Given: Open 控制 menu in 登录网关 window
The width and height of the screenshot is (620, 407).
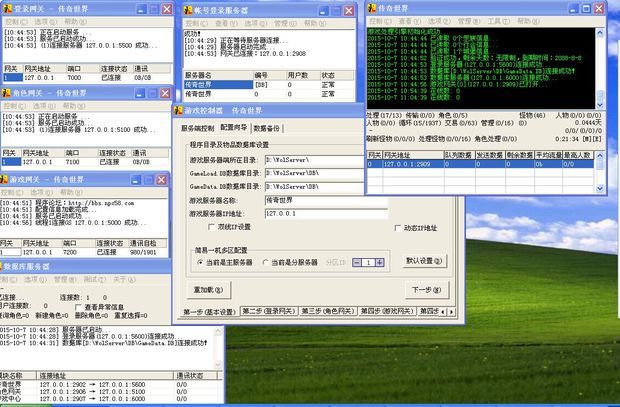Looking at the screenshot, I should (17, 22).
